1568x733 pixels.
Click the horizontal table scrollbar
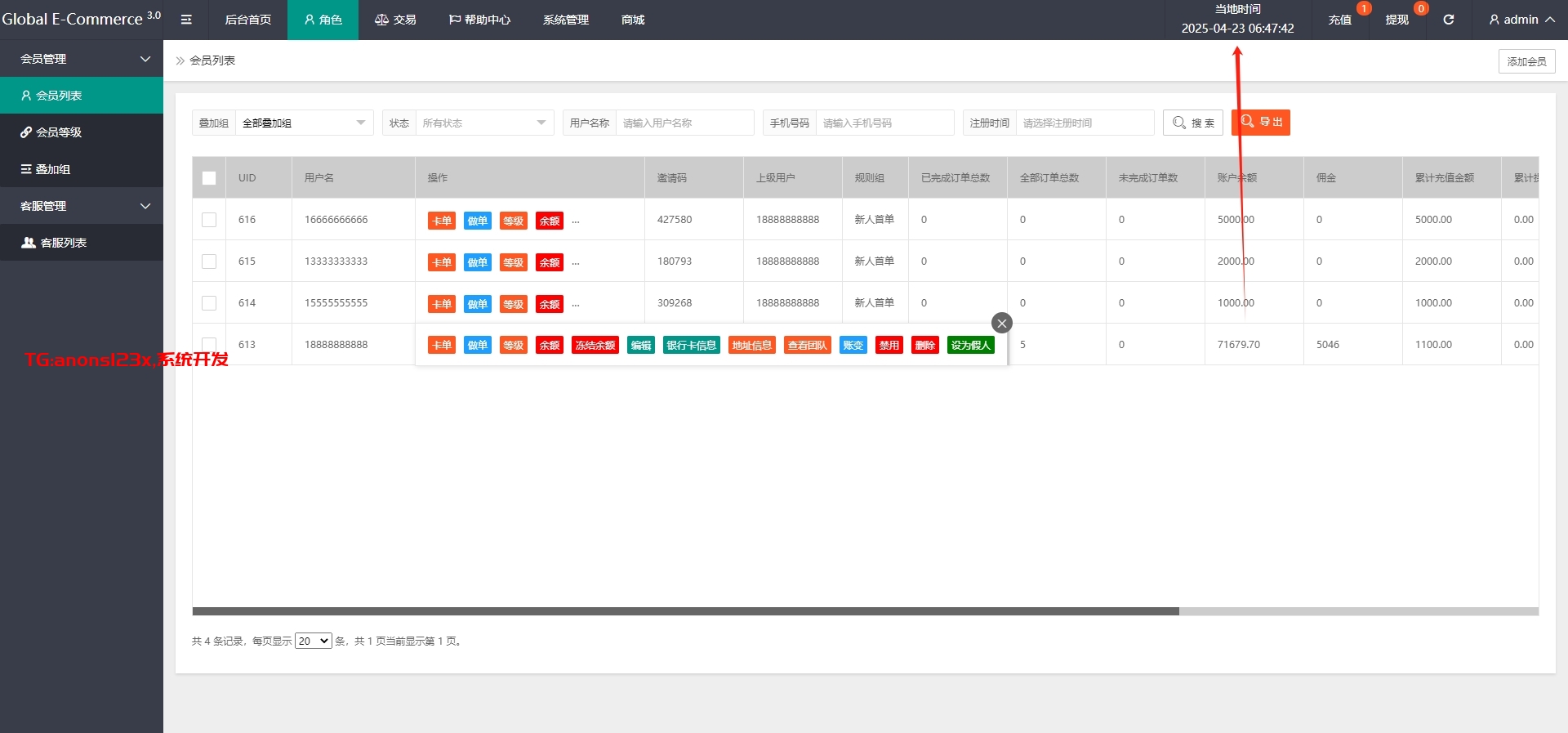(x=685, y=611)
